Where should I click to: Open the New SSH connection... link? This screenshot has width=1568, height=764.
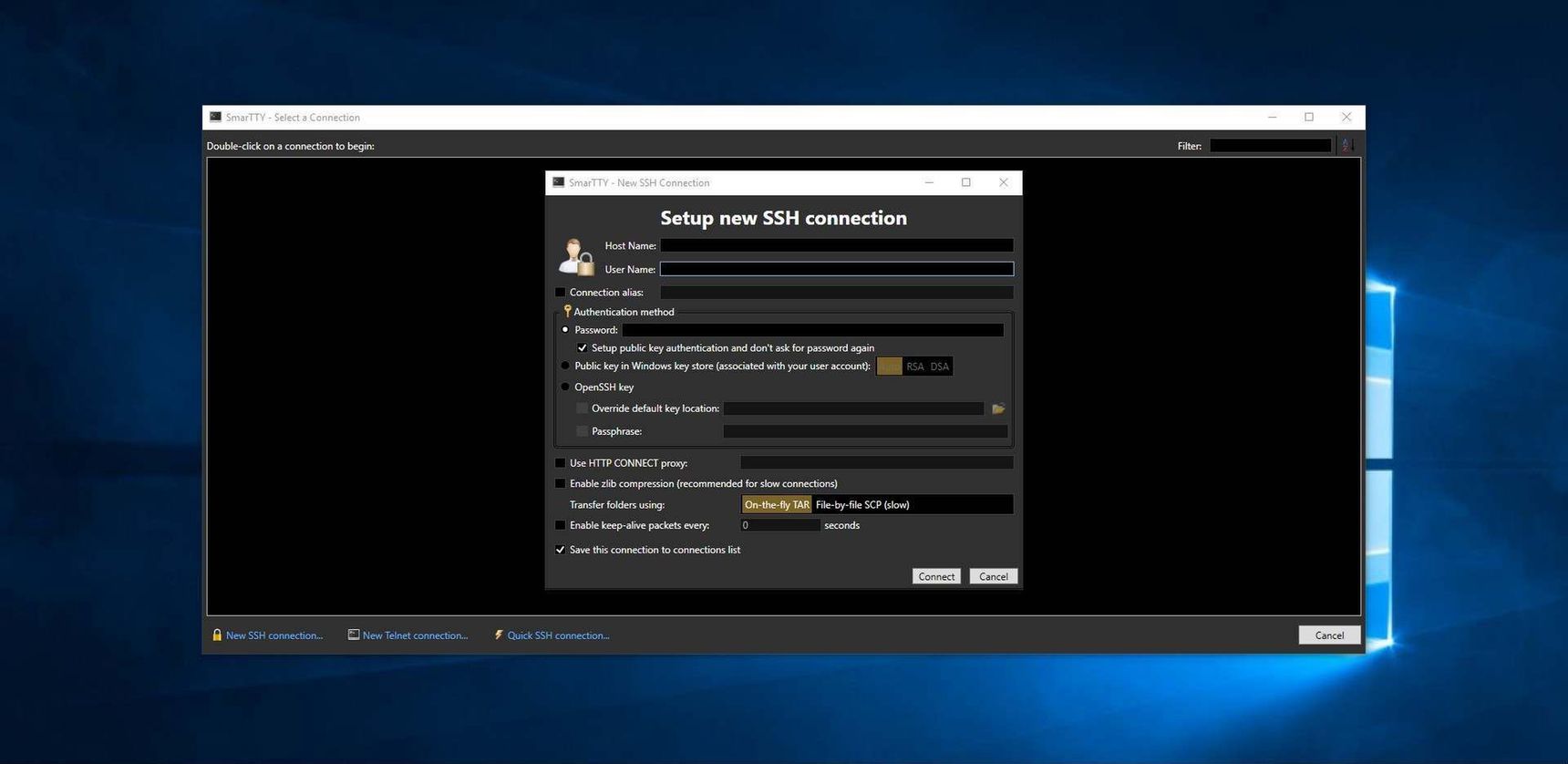(274, 635)
